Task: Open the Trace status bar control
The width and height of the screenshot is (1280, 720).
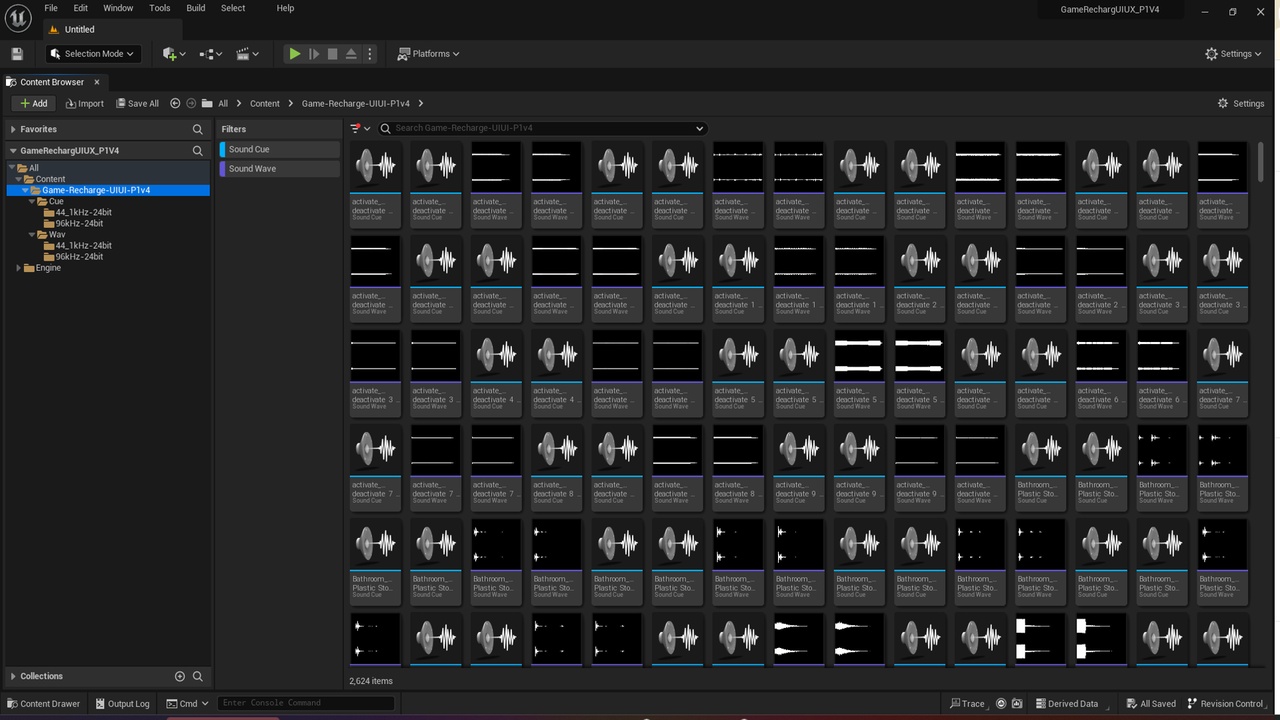Action: [967, 703]
